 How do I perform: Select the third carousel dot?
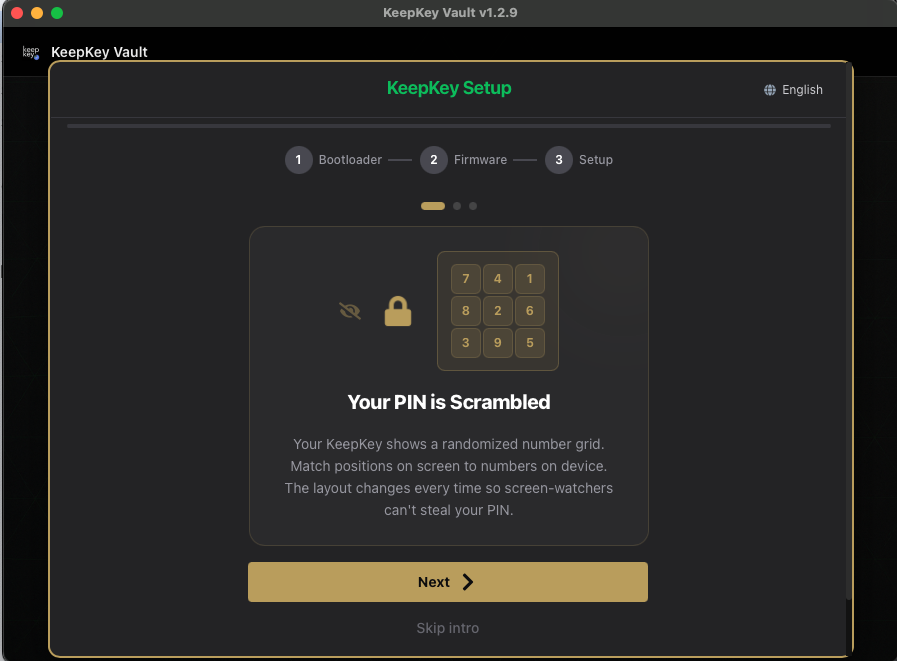click(472, 205)
